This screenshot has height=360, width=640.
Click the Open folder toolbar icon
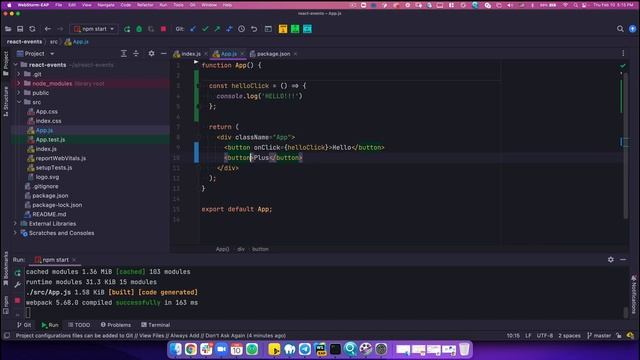(x=8, y=29)
